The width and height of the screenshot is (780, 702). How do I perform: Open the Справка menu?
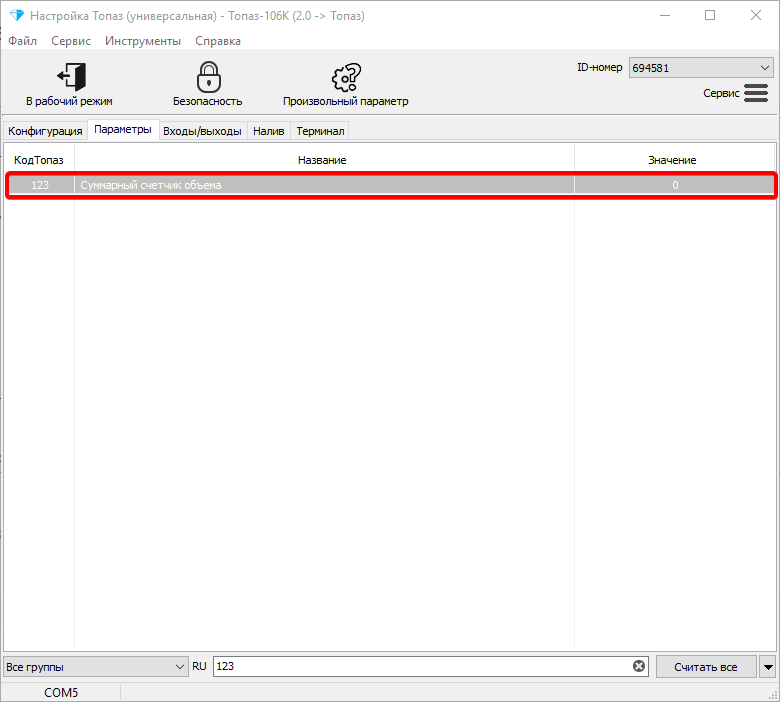(x=218, y=41)
